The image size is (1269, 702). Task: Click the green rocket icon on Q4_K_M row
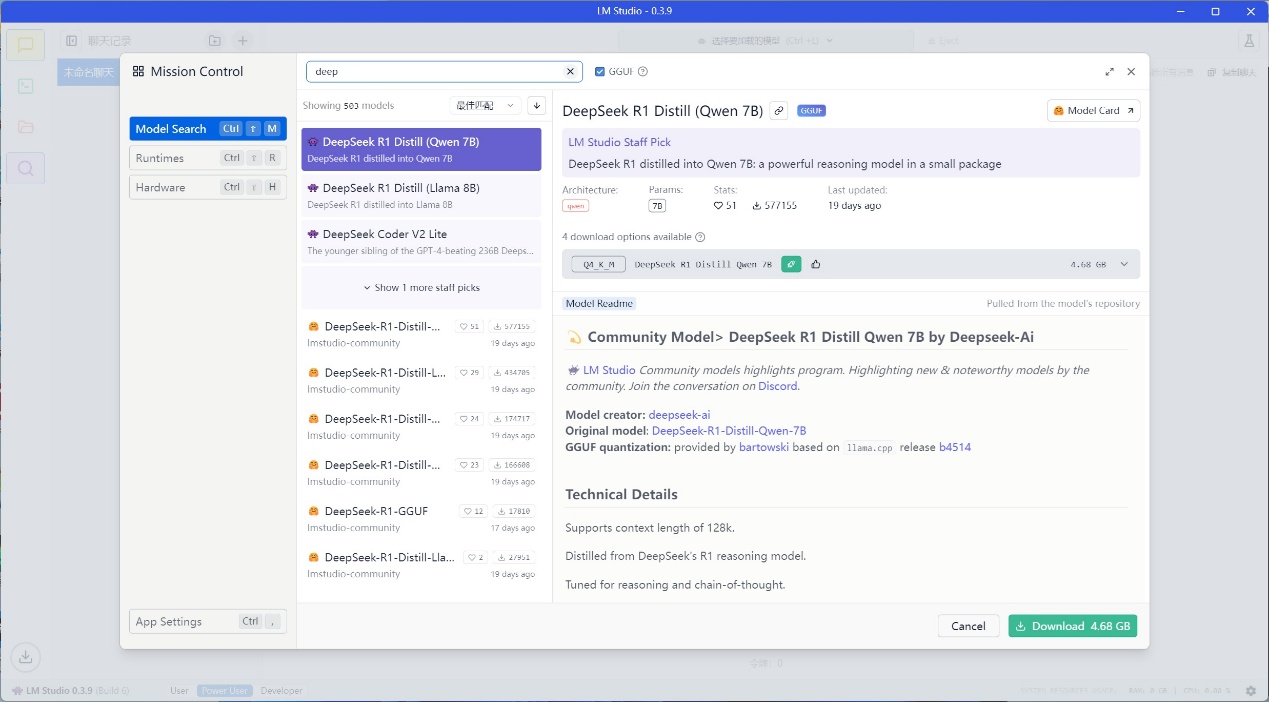[x=791, y=264]
